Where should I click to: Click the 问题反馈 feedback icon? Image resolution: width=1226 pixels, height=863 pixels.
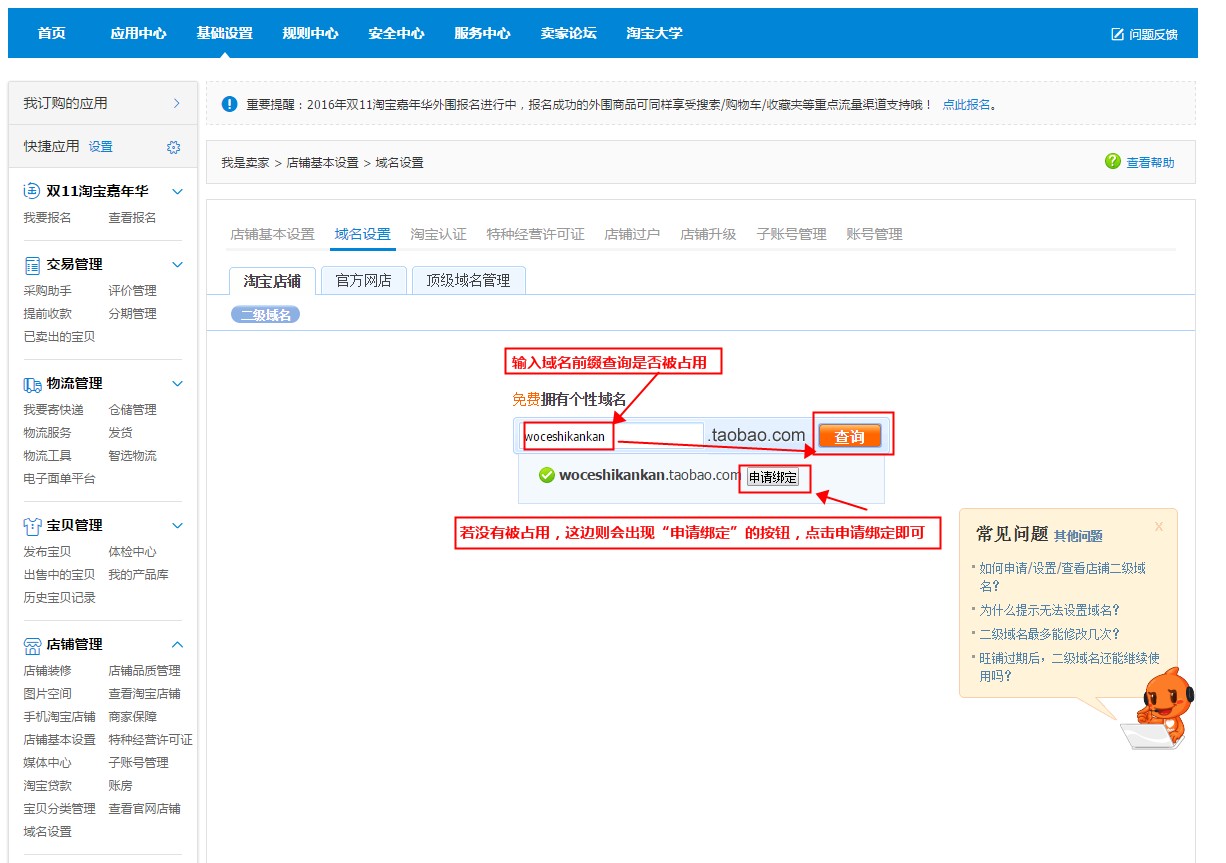[x=1116, y=32]
